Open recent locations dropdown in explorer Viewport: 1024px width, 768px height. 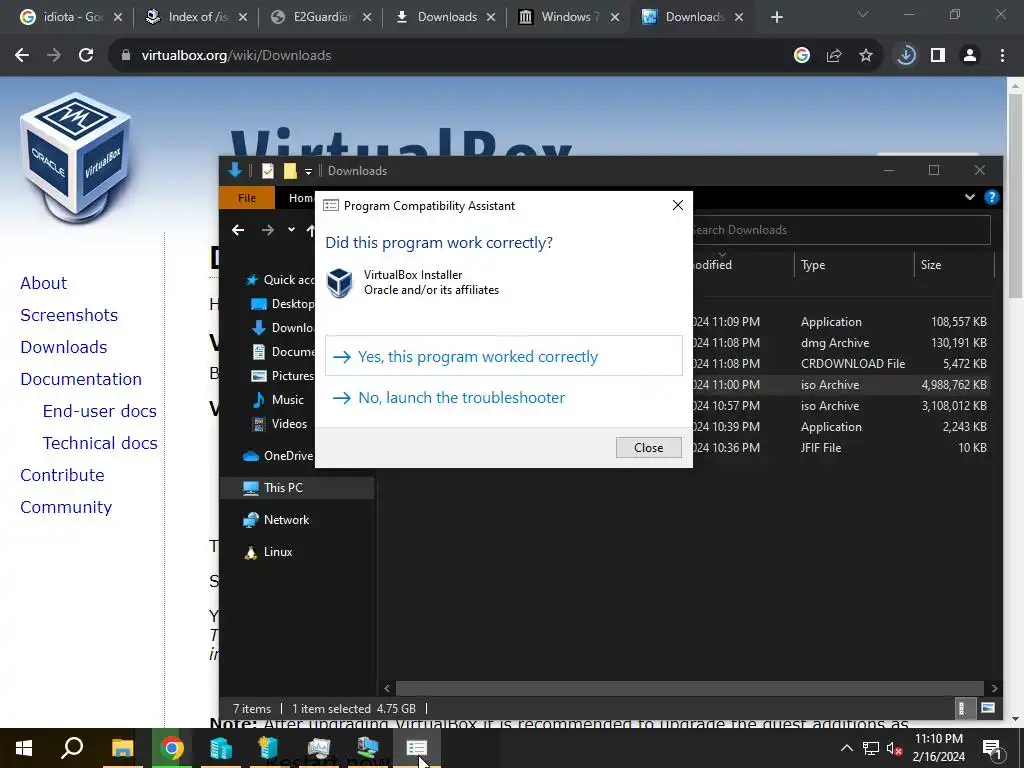point(291,230)
